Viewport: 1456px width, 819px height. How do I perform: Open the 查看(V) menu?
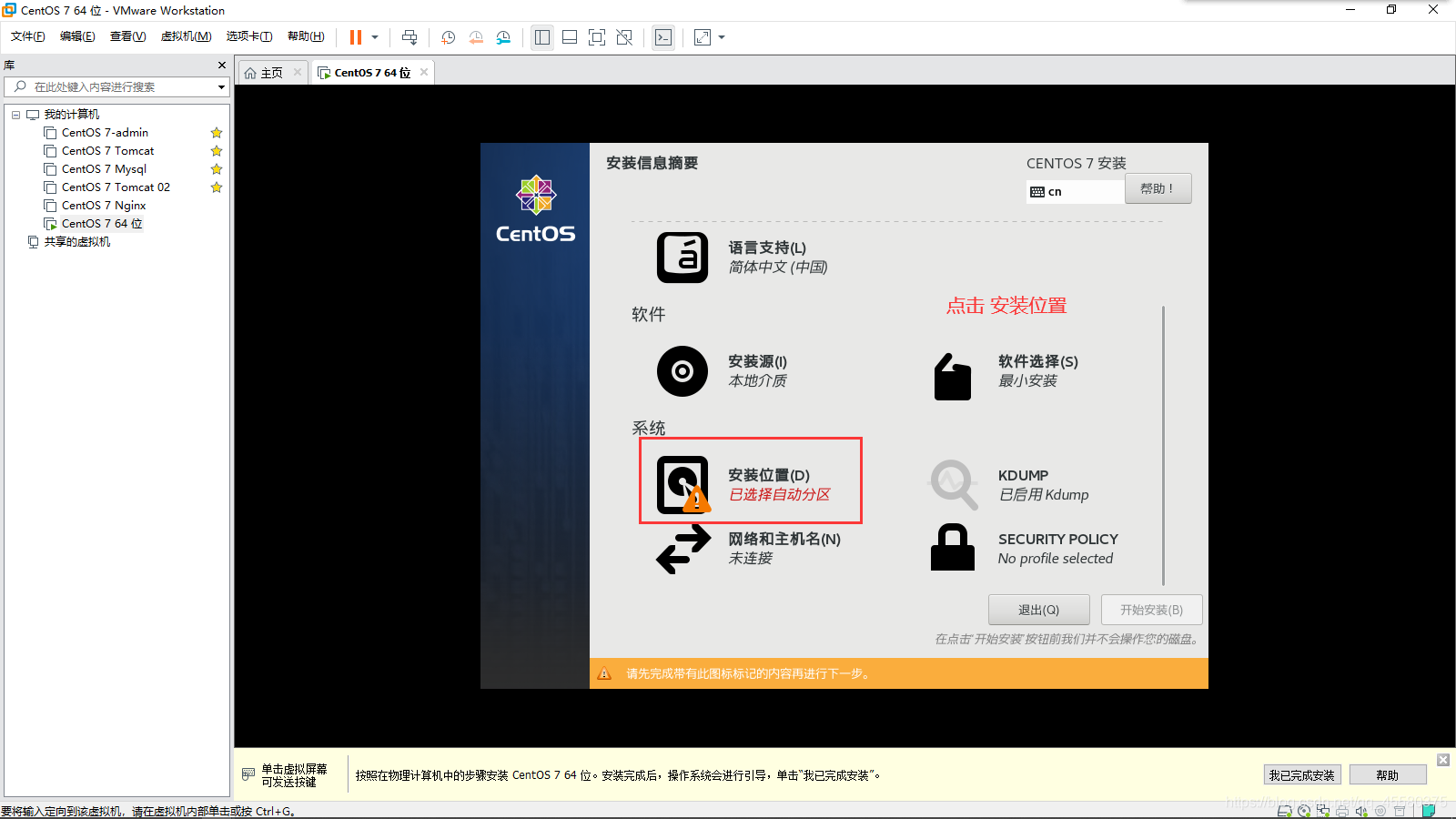tap(127, 36)
